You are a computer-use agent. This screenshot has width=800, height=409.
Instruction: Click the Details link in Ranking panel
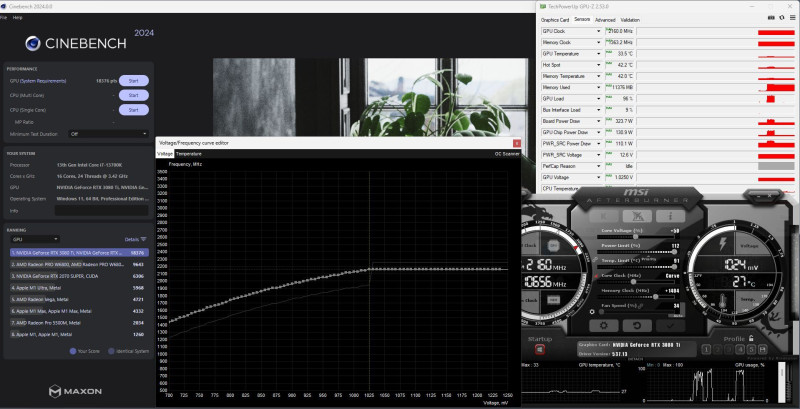tap(132, 239)
